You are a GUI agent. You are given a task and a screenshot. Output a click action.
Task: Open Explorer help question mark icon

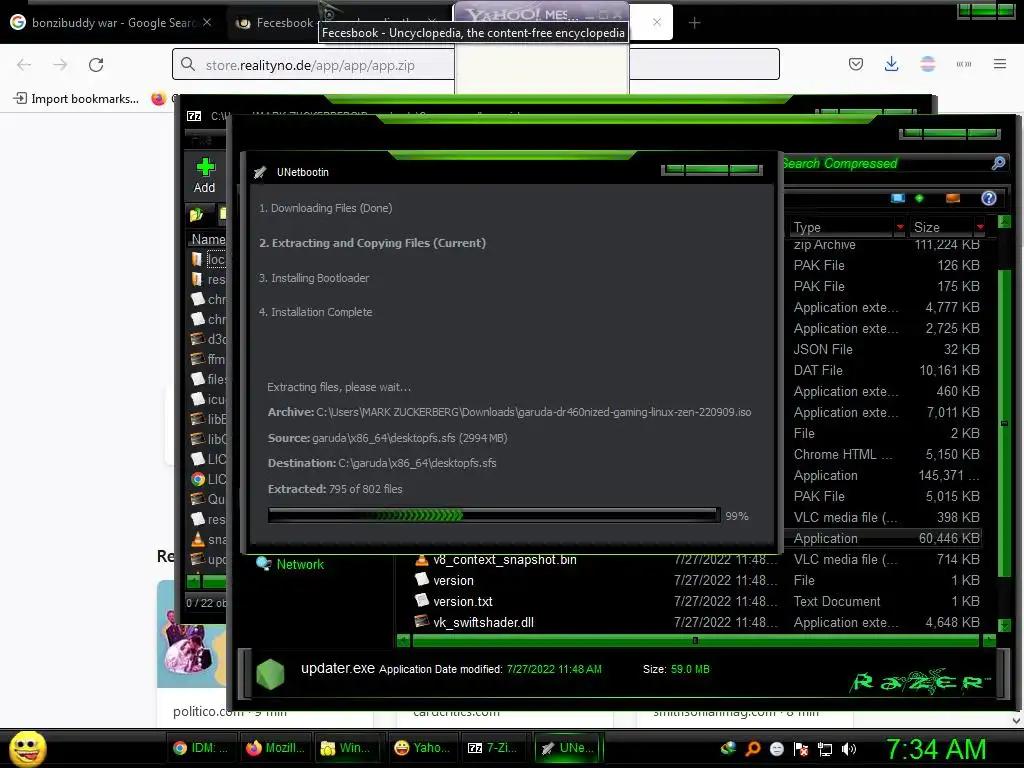[x=989, y=199]
